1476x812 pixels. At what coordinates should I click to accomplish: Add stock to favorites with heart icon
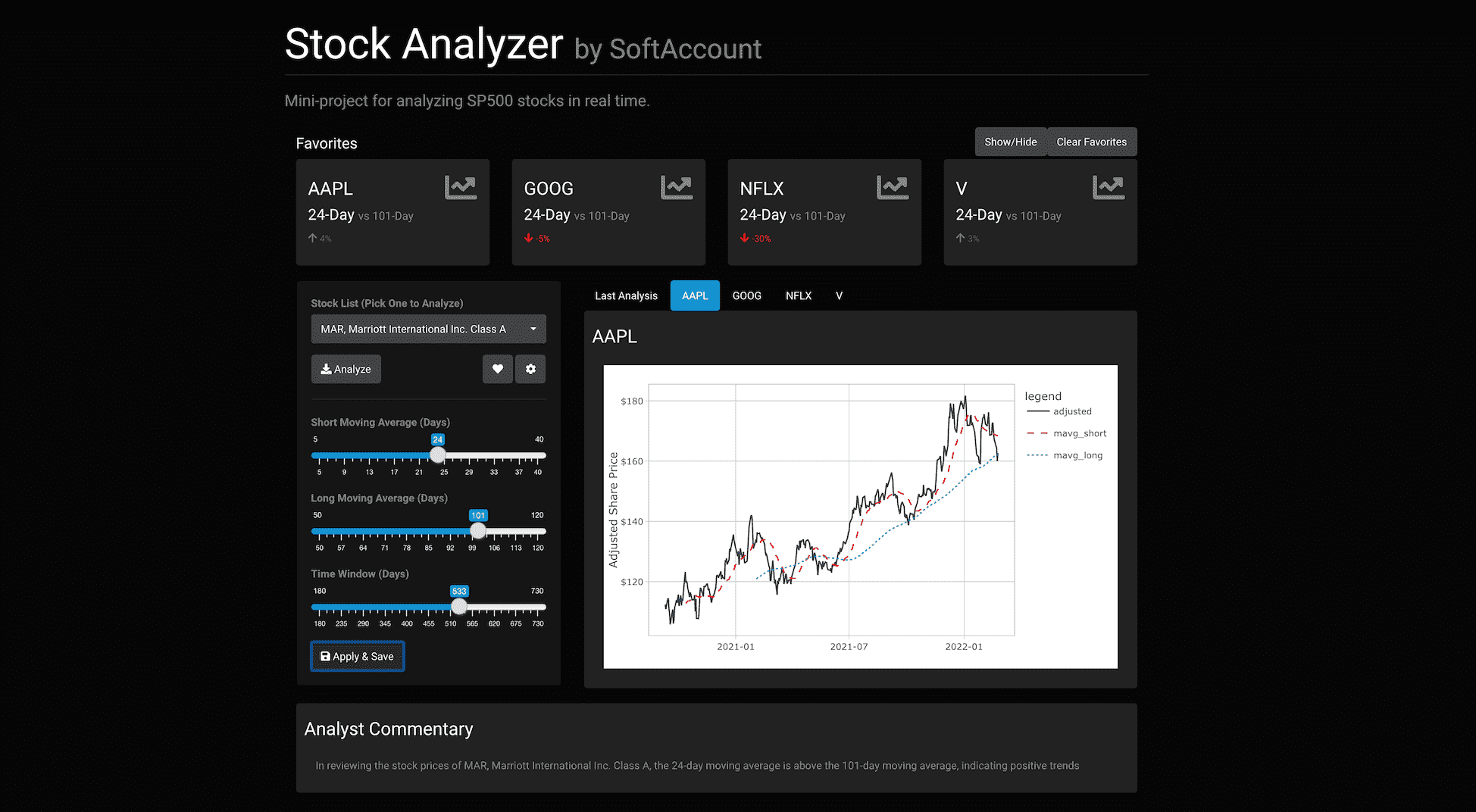(x=498, y=369)
